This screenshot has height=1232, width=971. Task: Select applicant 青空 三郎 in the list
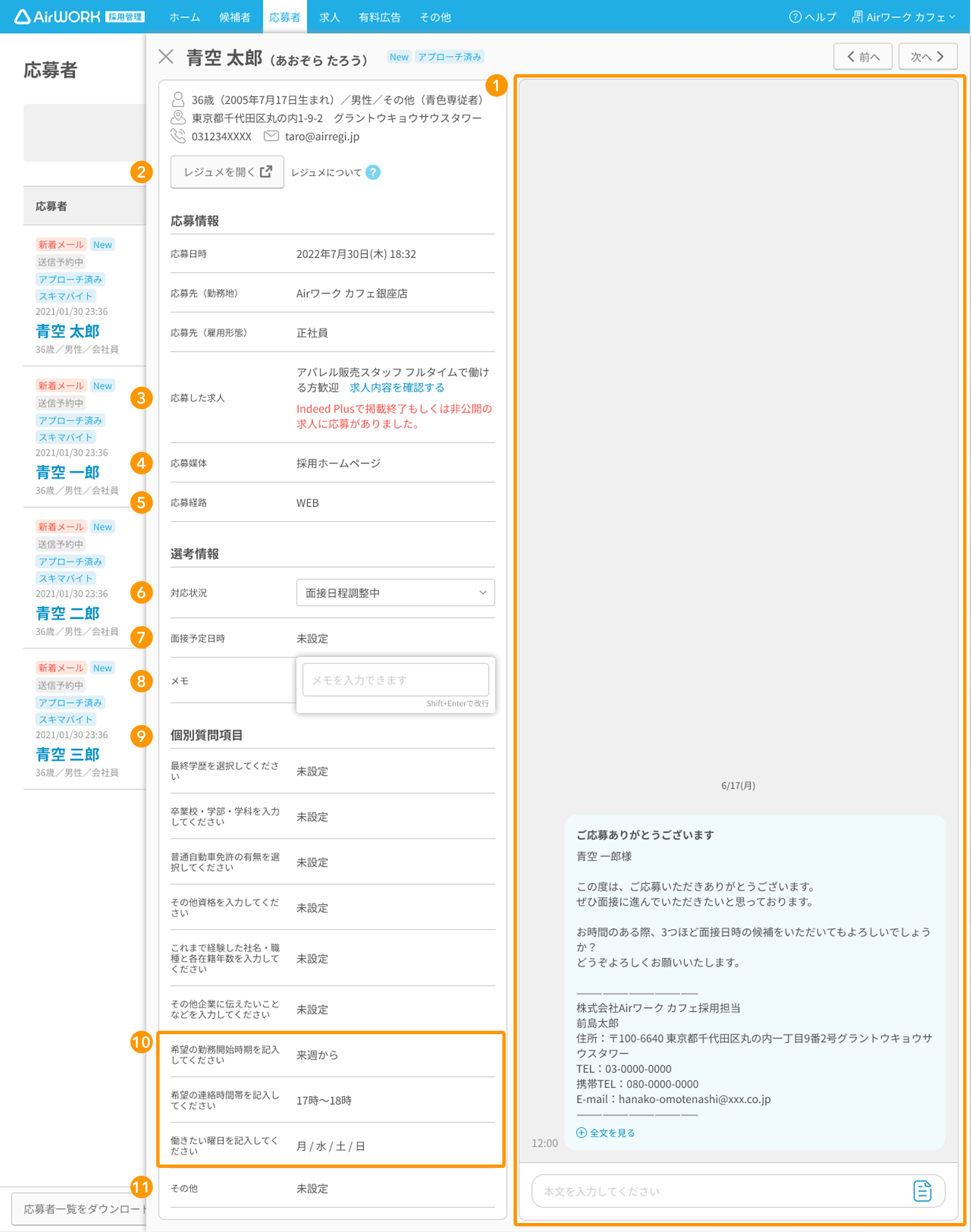pos(67,754)
